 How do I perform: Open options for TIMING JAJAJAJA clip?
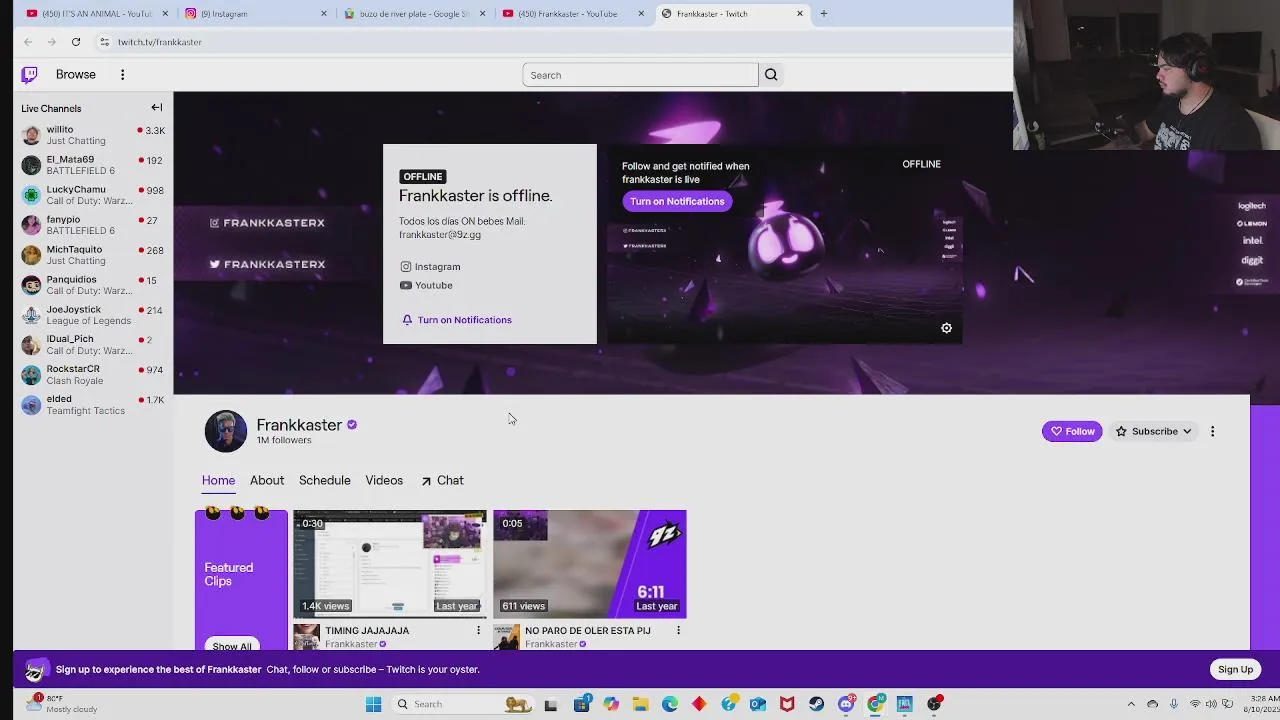[478, 630]
